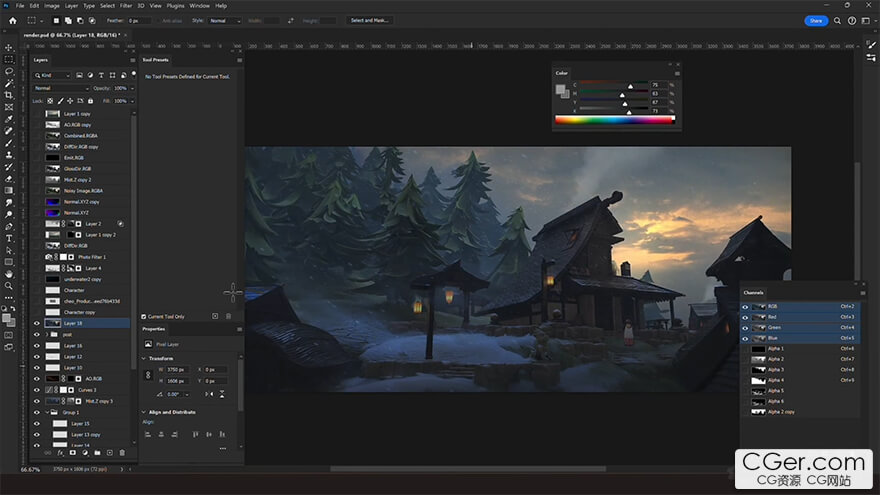Open the Plugins menu
The height and width of the screenshot is (495, 880).
(x=175, y=6)
